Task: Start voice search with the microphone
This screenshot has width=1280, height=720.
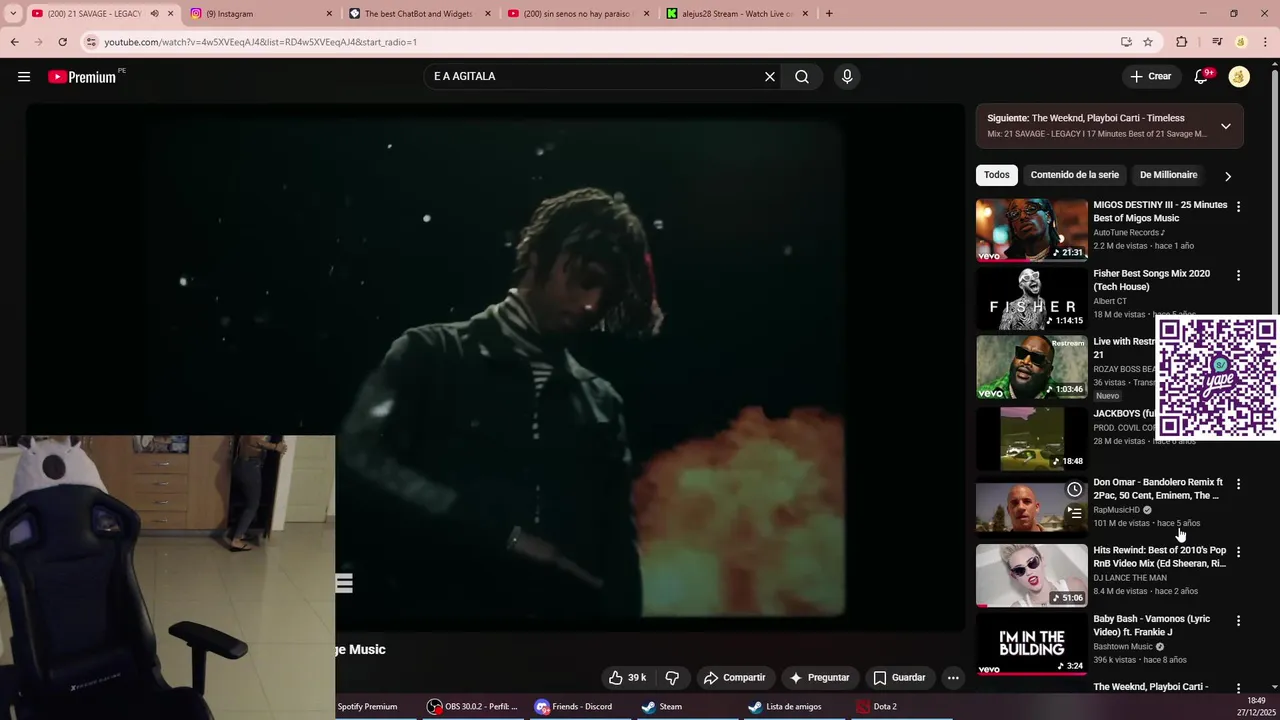Action: [x=847, y=76]
